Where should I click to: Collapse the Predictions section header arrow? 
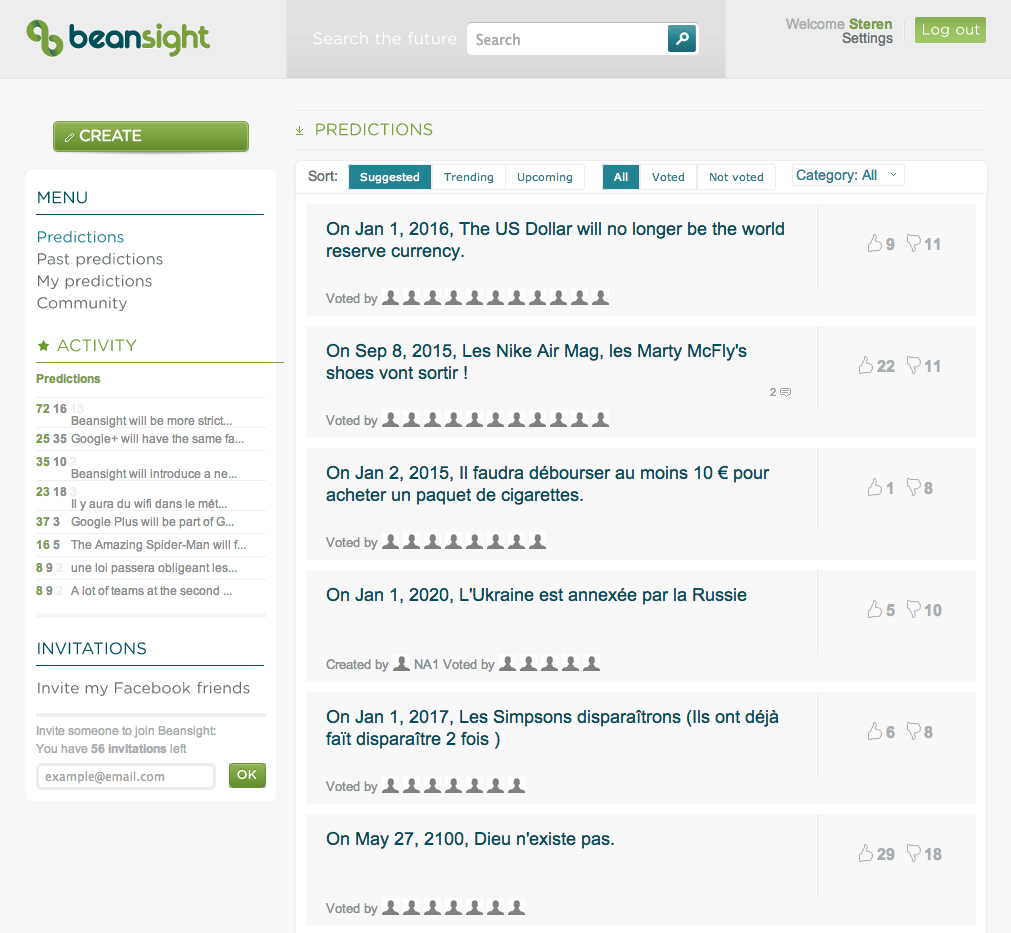point(299,130)
